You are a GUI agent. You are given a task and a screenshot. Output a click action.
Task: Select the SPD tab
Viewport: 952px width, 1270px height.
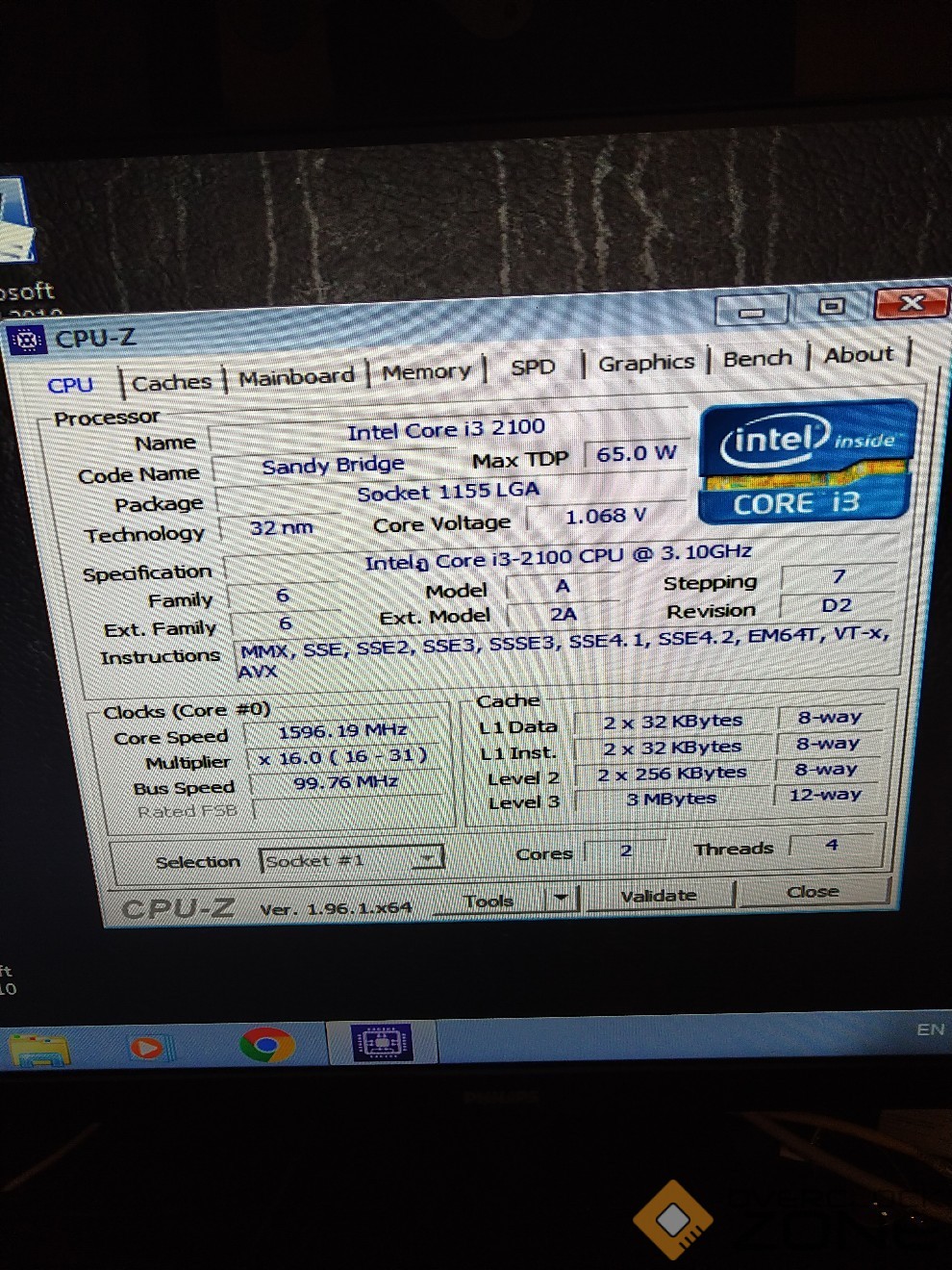click(534, 367)
